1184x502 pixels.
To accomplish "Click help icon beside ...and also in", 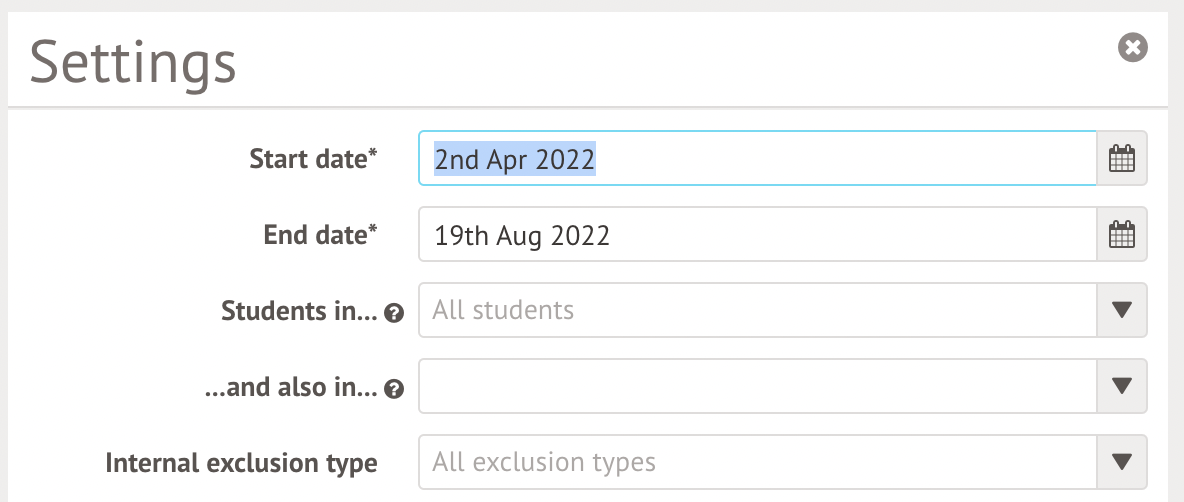I will (x=394, y=389).
